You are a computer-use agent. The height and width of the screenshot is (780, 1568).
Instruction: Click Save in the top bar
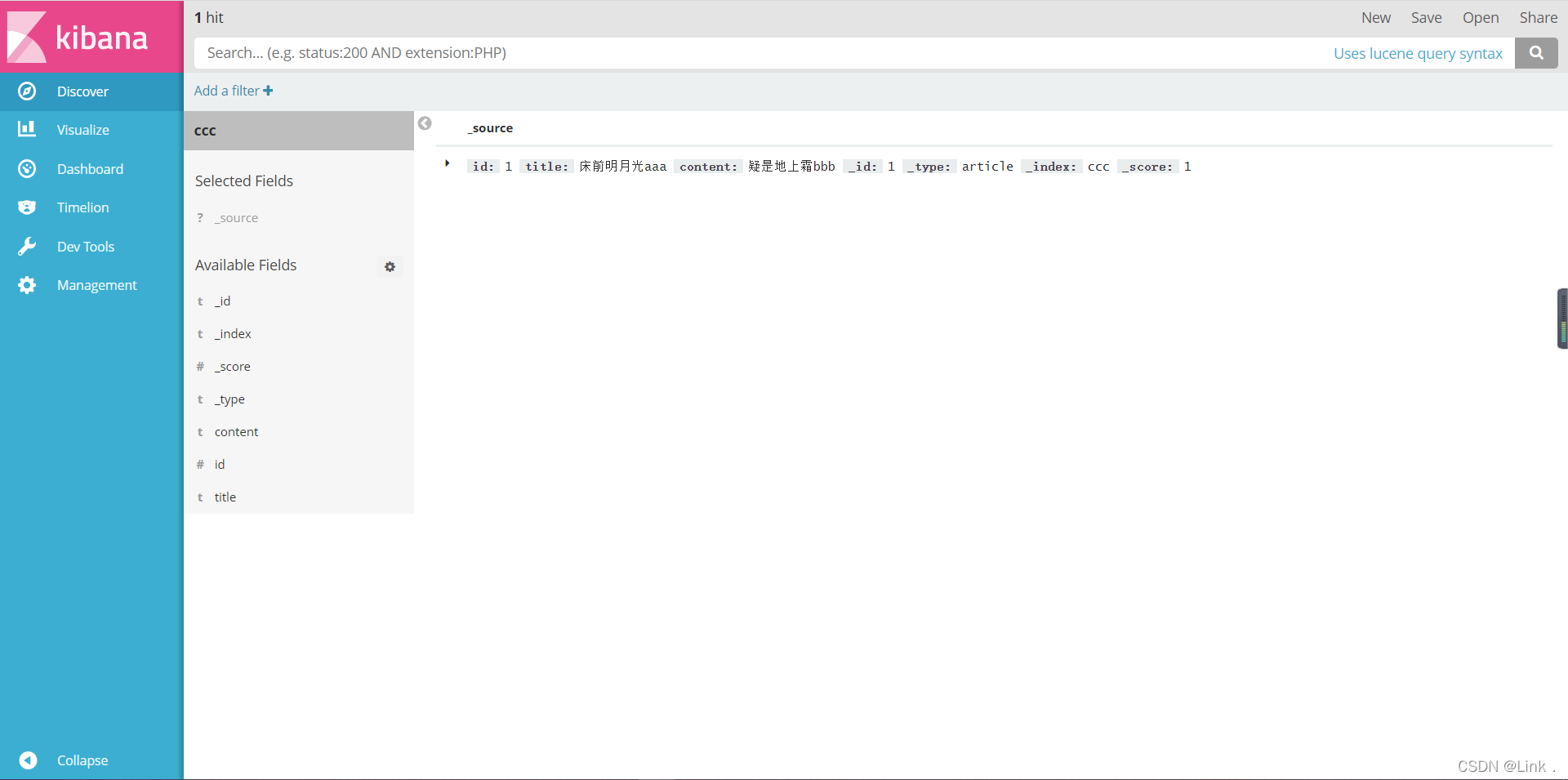coord(1427,18)
